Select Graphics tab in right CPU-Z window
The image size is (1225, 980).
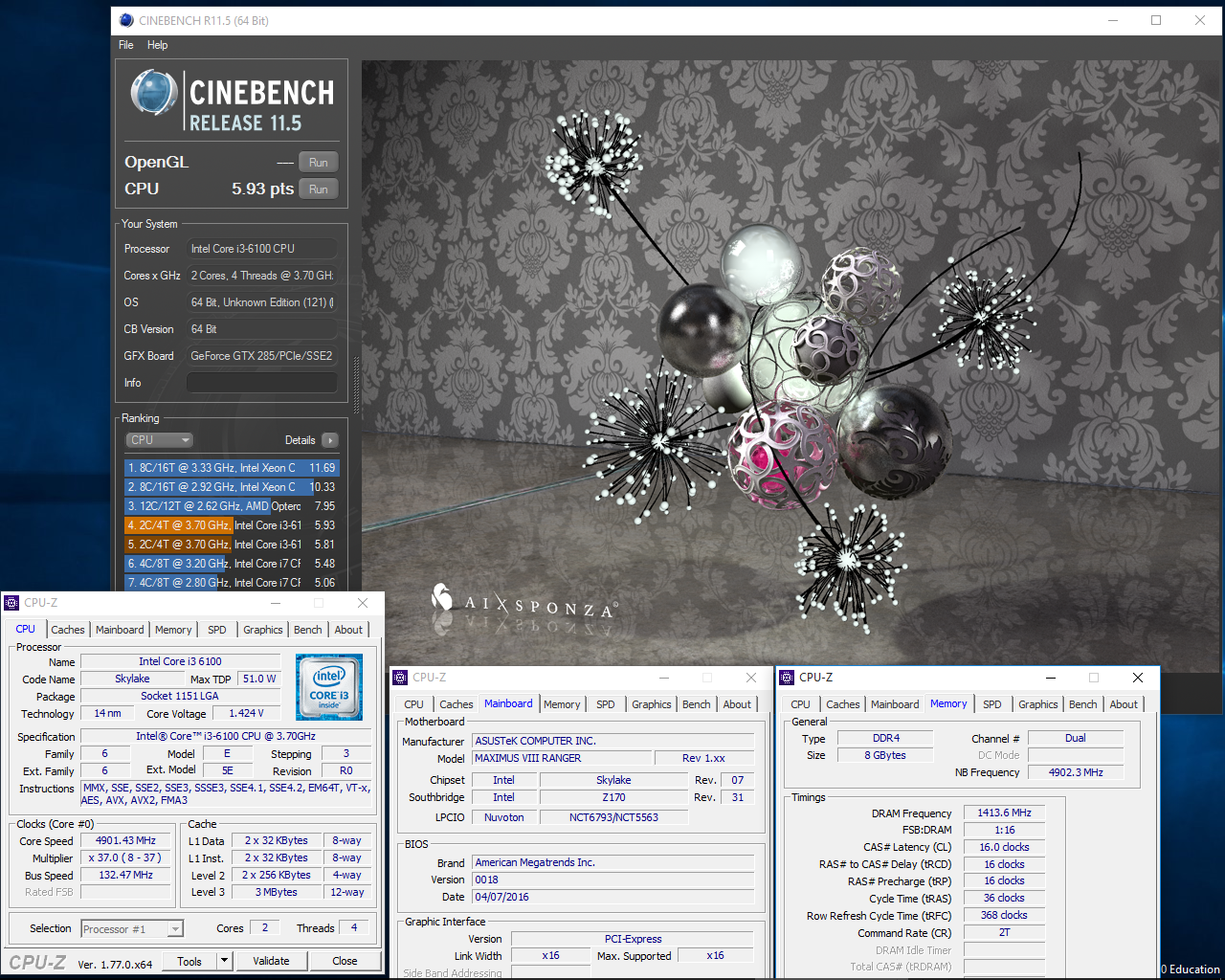[1038, 704]
